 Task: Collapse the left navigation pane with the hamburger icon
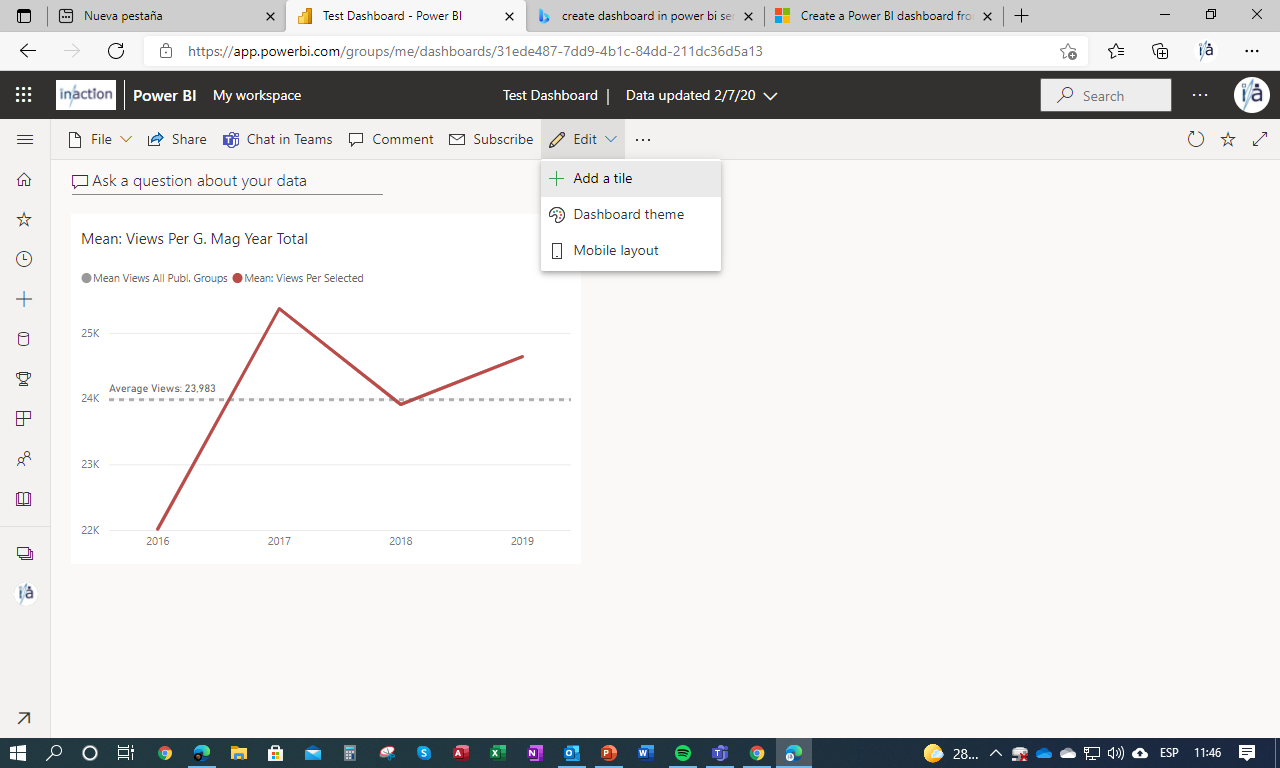[x=25, y=139]
